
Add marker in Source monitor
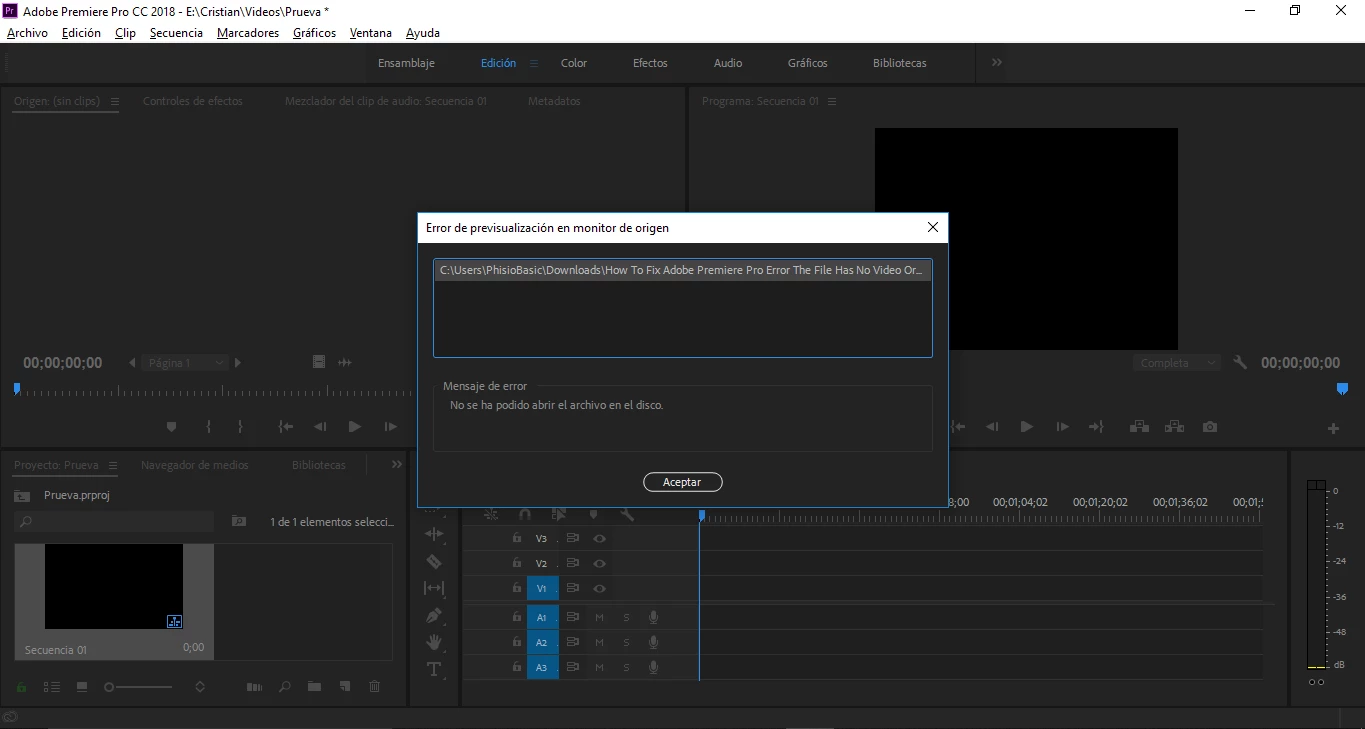tap(171, 427)
